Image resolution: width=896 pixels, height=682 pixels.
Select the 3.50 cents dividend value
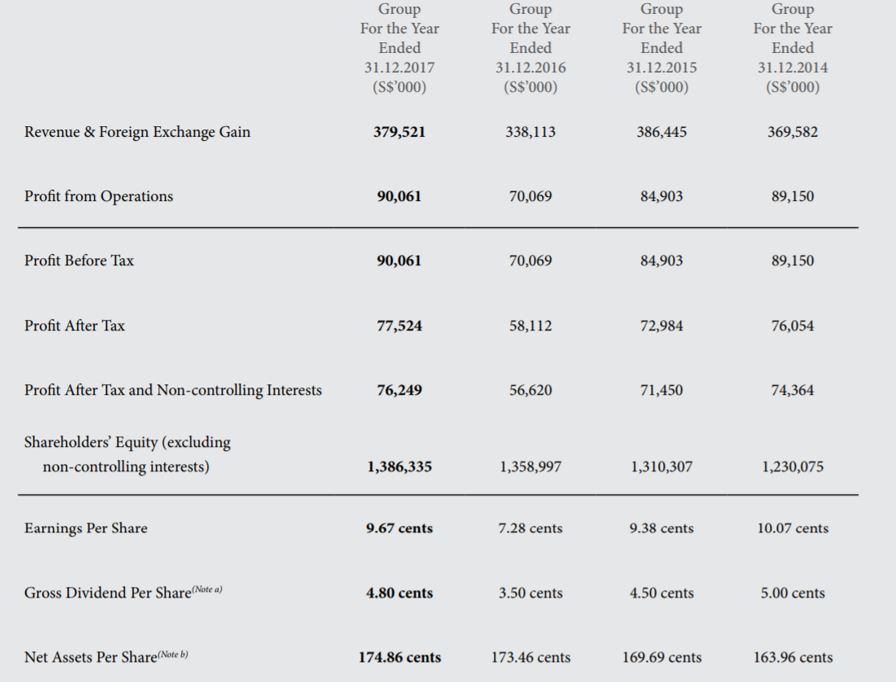pos(530,593)
